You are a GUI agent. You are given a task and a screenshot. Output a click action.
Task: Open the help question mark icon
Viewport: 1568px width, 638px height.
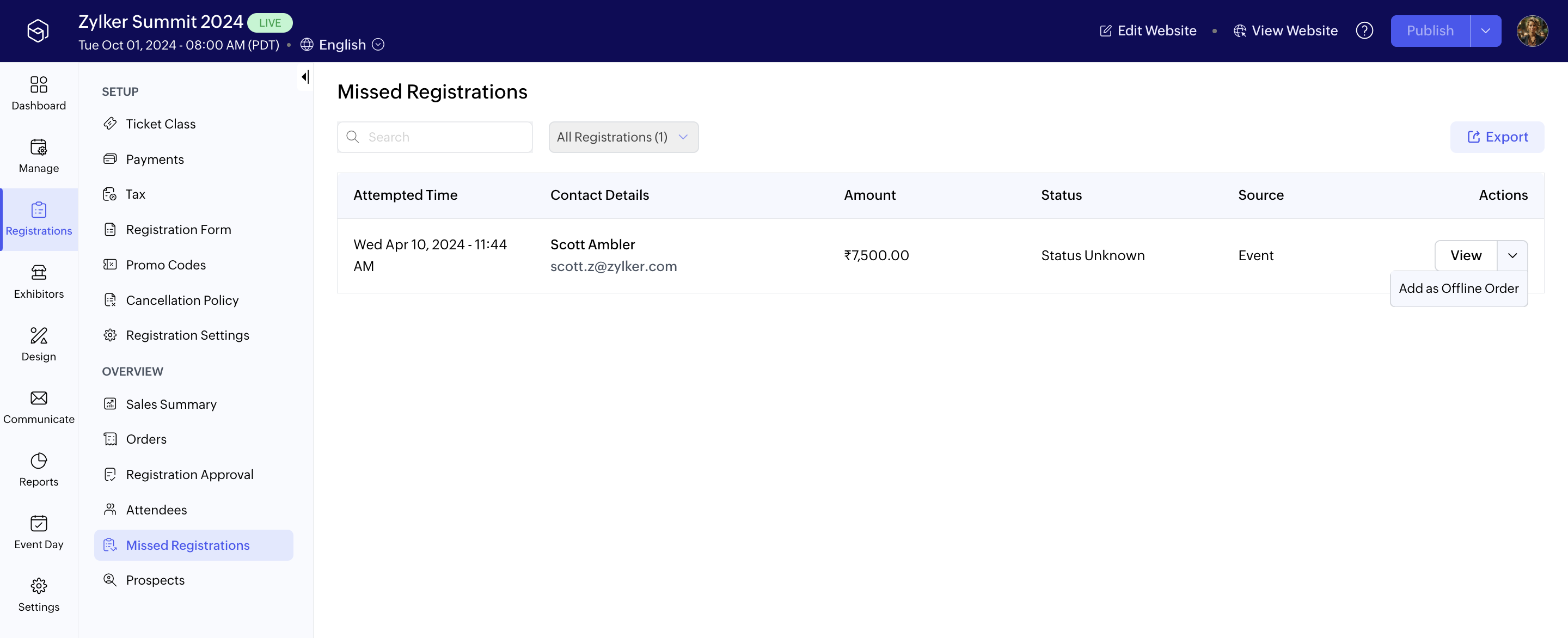click(1364, 30)
